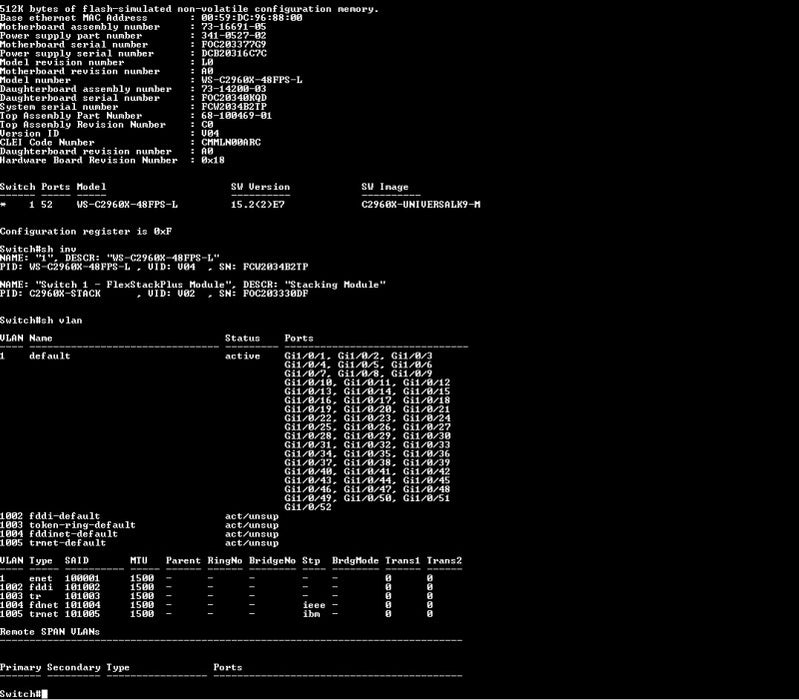799x700 pixels.
Task: Click VLAN name trnet-default
Action: click(x=68, y=543)
